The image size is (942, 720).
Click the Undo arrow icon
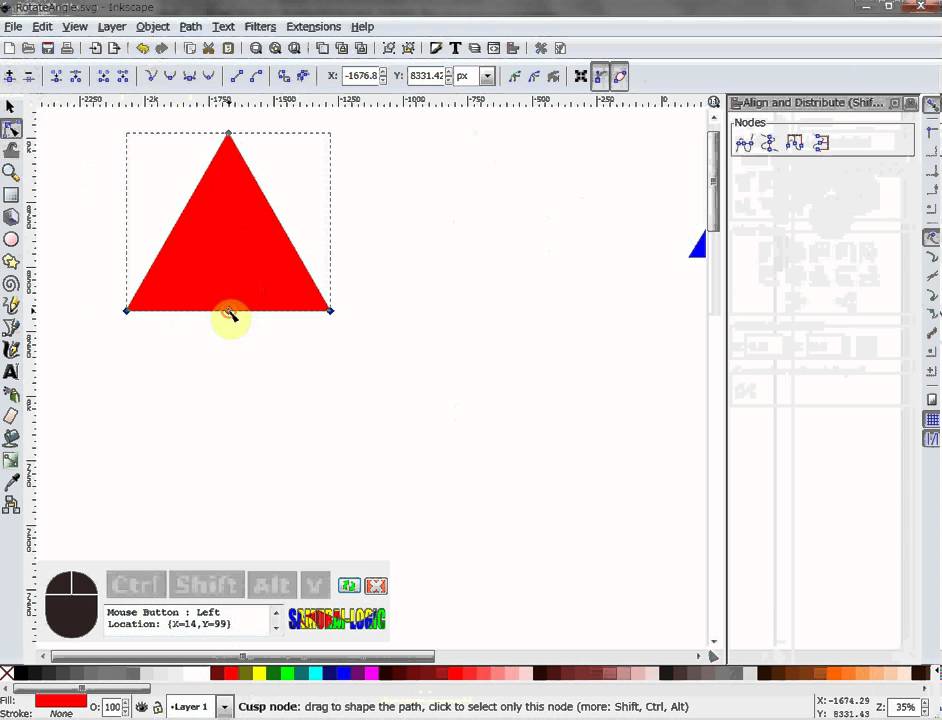tap(142, 49)
